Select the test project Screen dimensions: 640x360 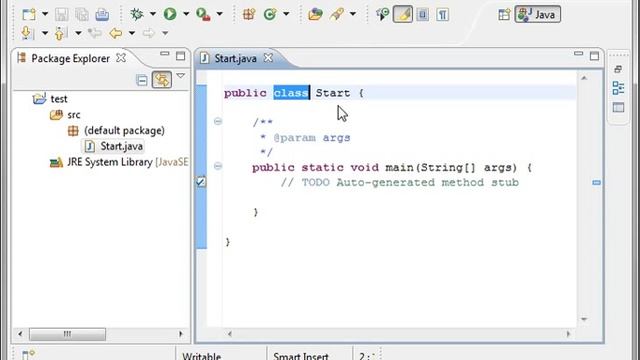click(x=50, y=99)
